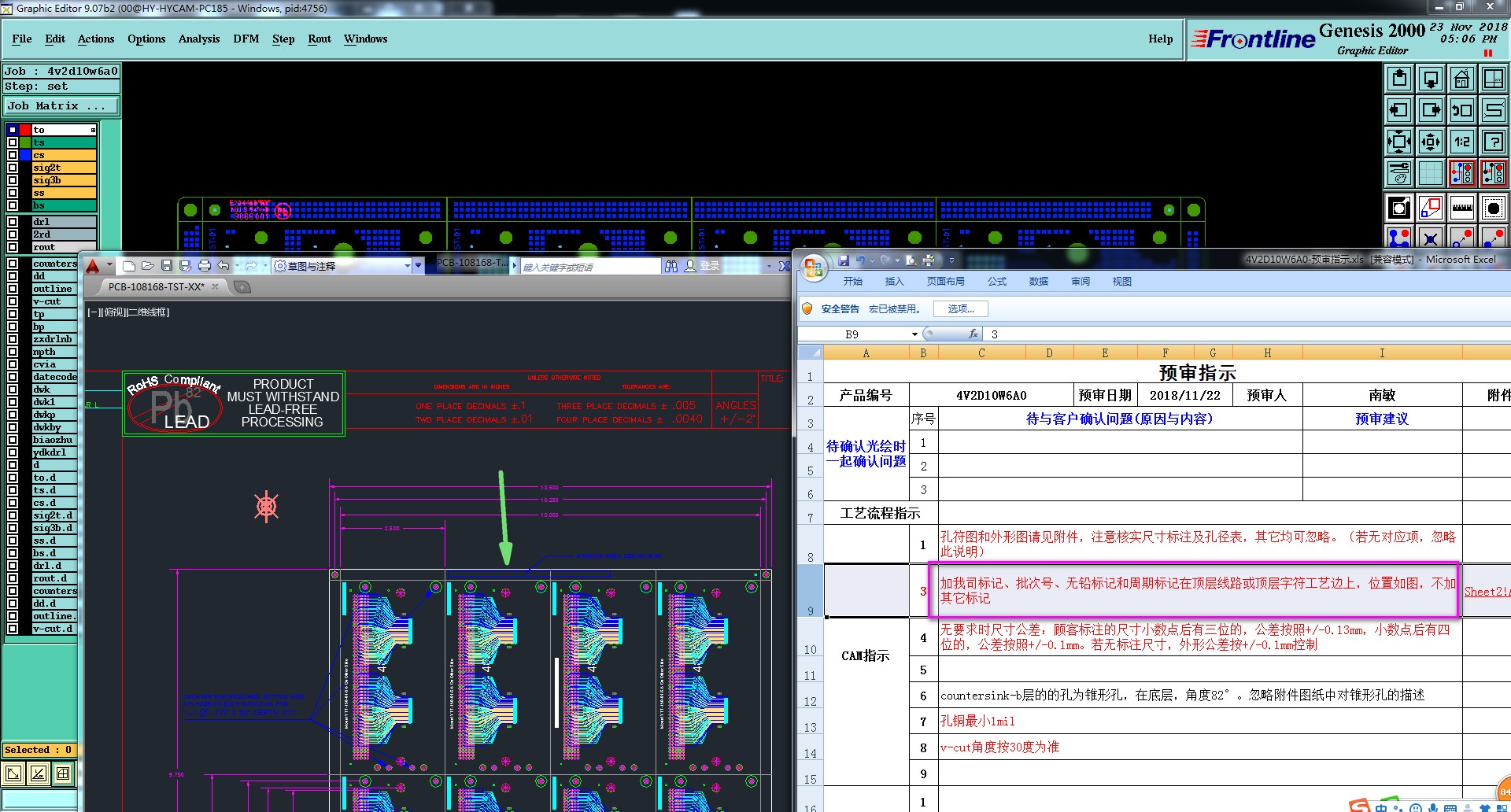Click the 选项... security options button

(x=961, y=309)
